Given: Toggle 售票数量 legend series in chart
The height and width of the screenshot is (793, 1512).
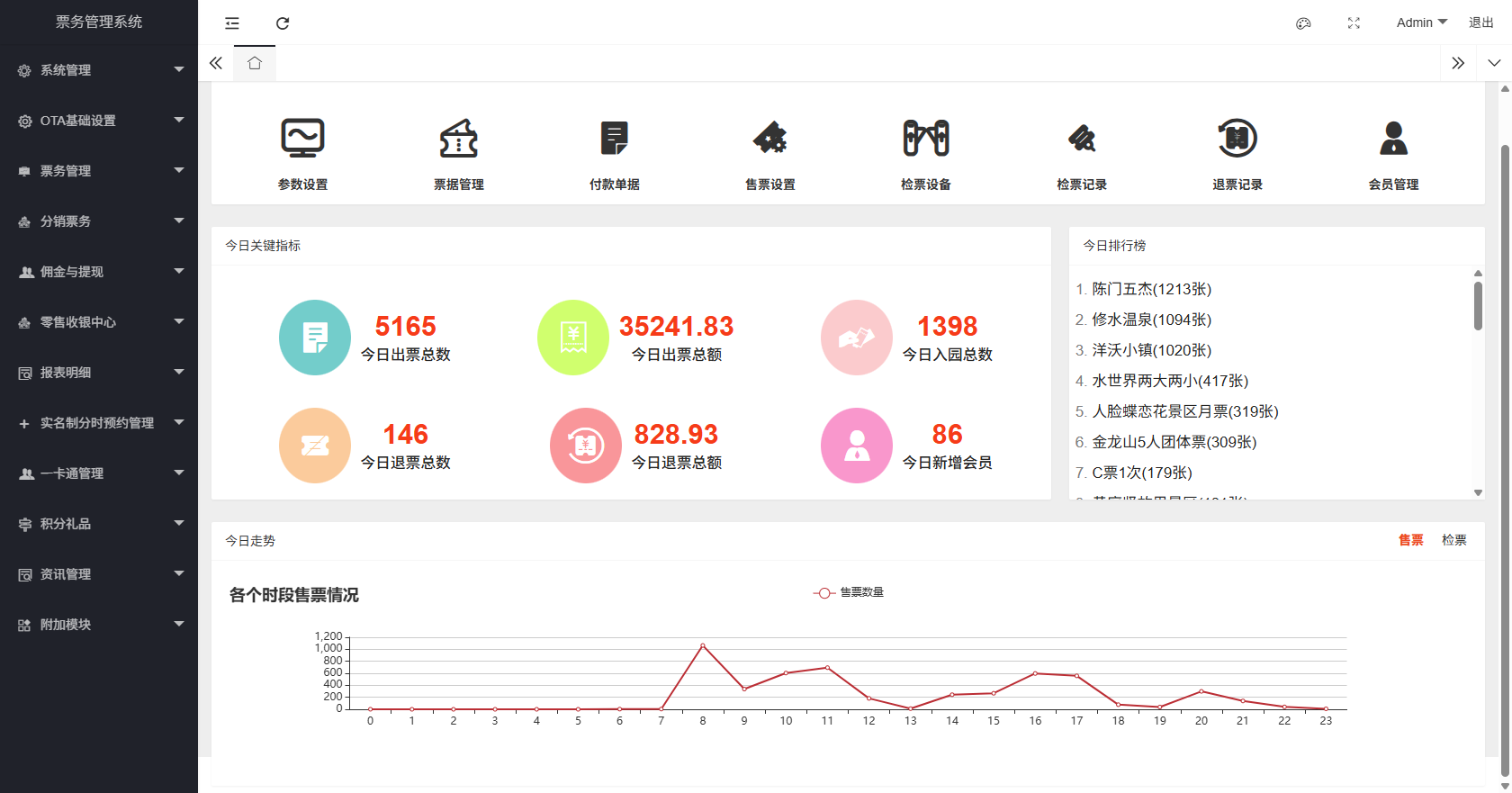Looking at the screenshot, I should click(x=849, y=592).
